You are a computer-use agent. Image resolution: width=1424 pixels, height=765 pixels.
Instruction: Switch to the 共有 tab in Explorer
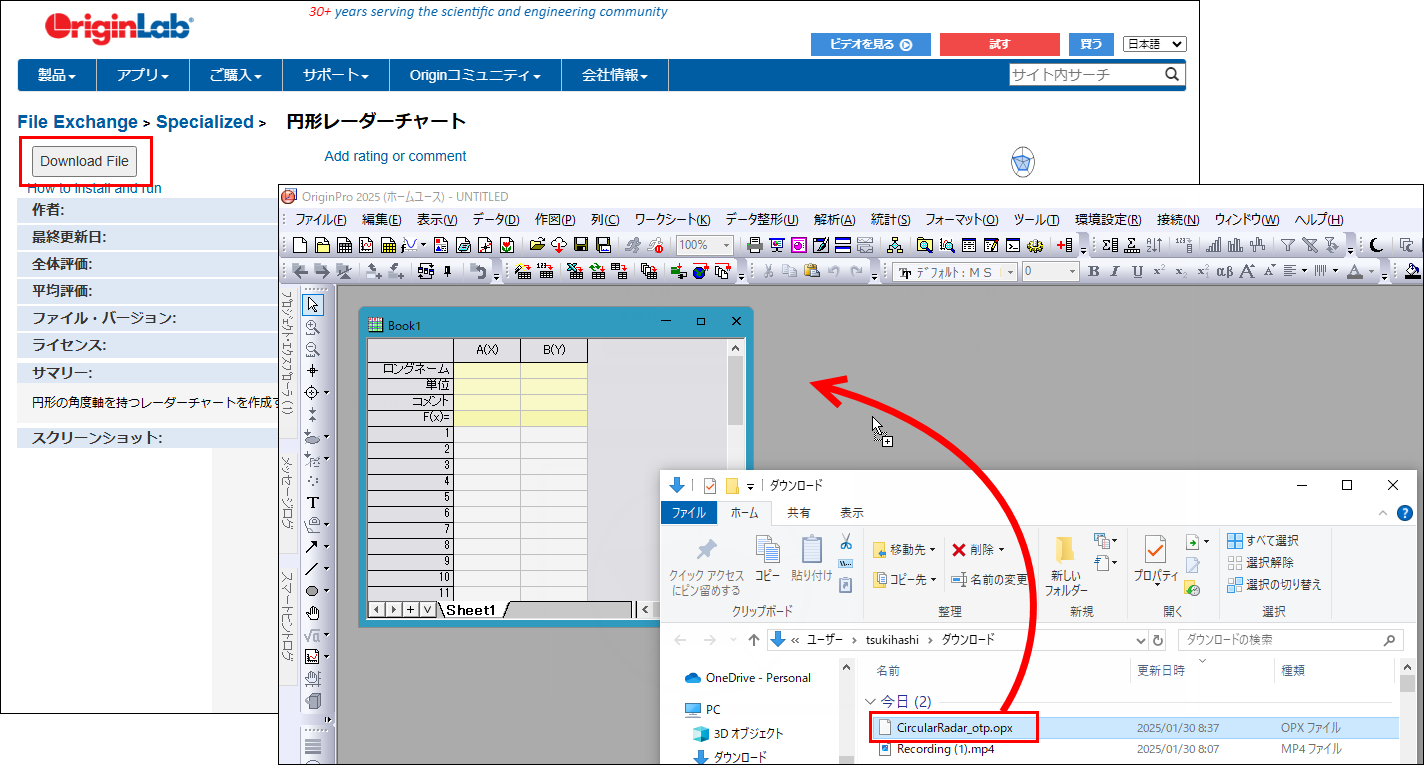(799, 512)
